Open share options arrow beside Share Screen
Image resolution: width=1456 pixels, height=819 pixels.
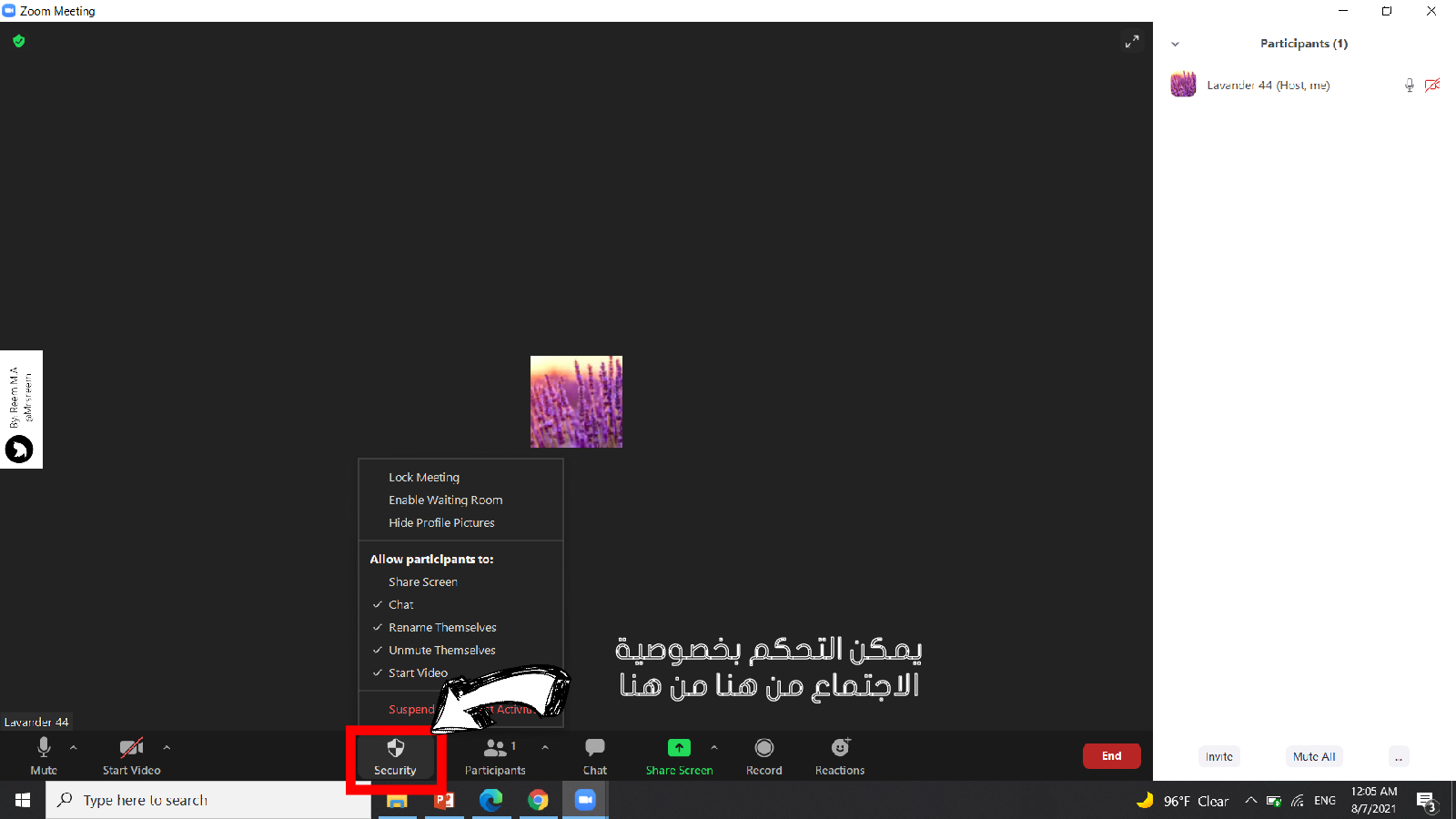(714, 747)
